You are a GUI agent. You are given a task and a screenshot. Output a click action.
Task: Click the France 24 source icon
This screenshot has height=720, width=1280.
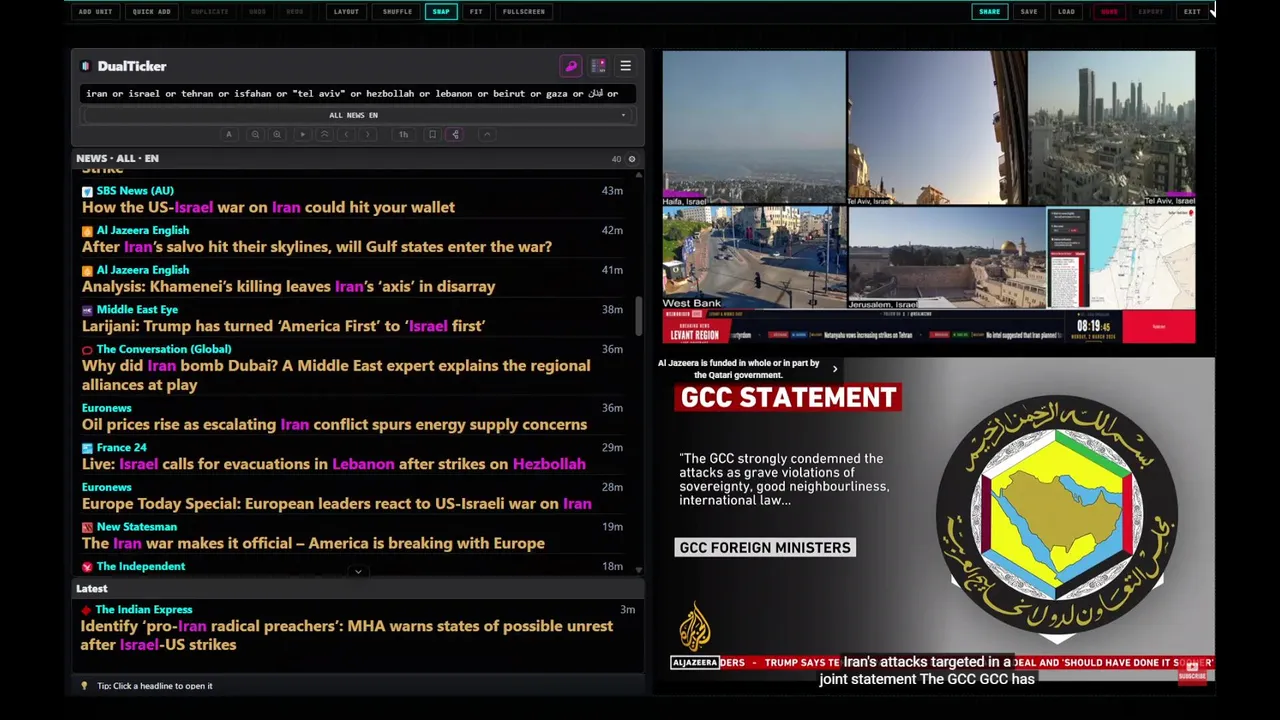87,448
